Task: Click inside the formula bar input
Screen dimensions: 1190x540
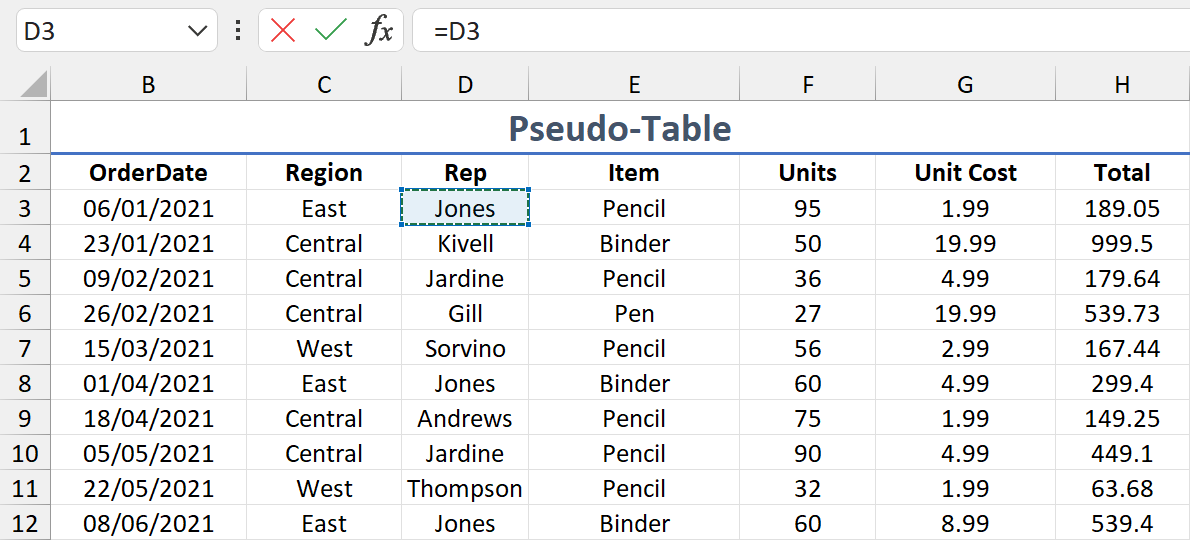Action: click(800, 31)
